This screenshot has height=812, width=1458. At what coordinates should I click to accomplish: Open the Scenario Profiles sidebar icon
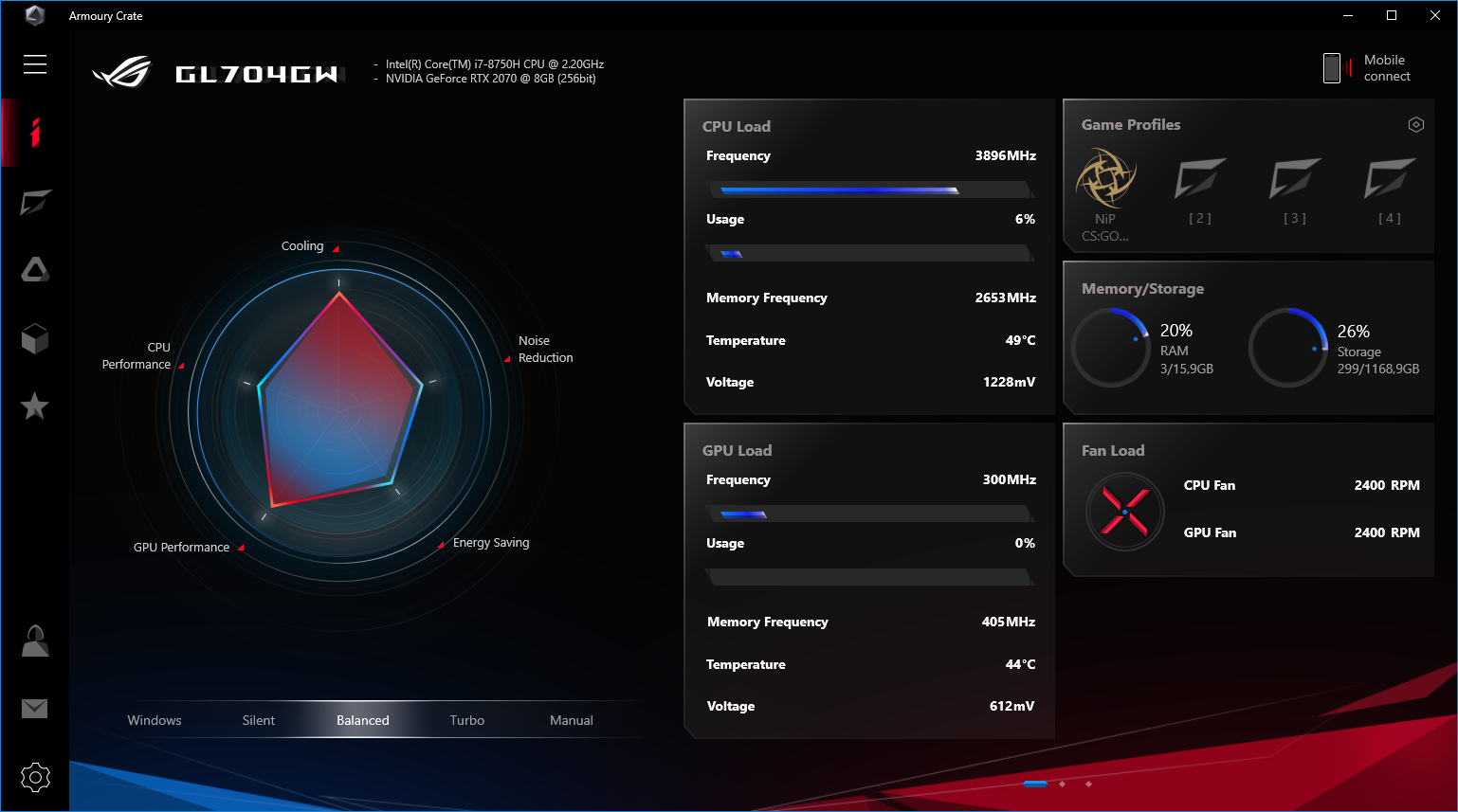click(x=35, y=202)
